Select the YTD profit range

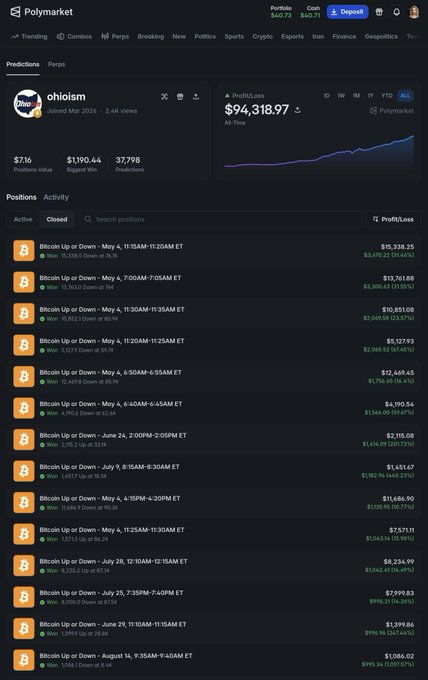click(x=387, y=95)
